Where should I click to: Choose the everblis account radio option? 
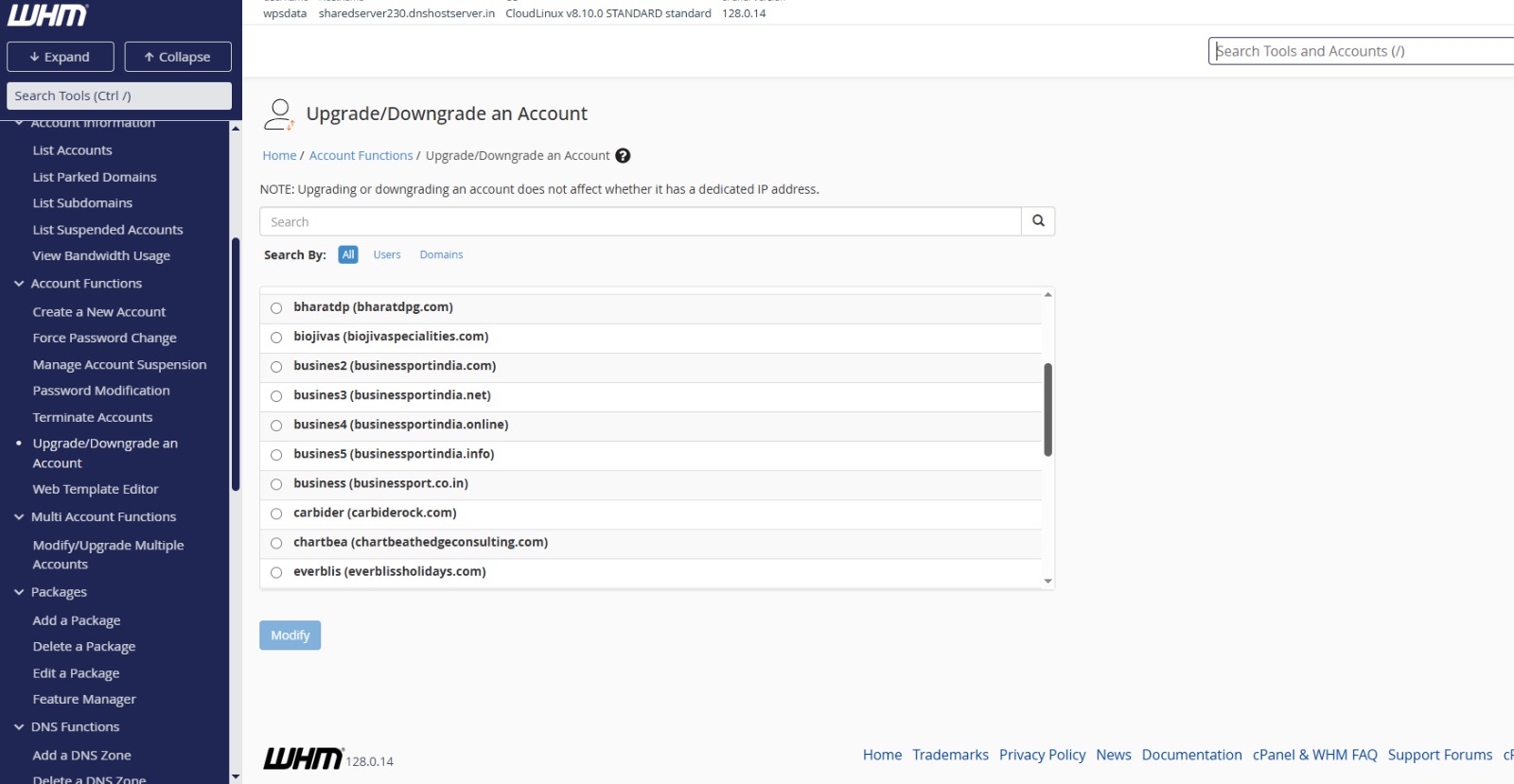[x=276, y=572]
